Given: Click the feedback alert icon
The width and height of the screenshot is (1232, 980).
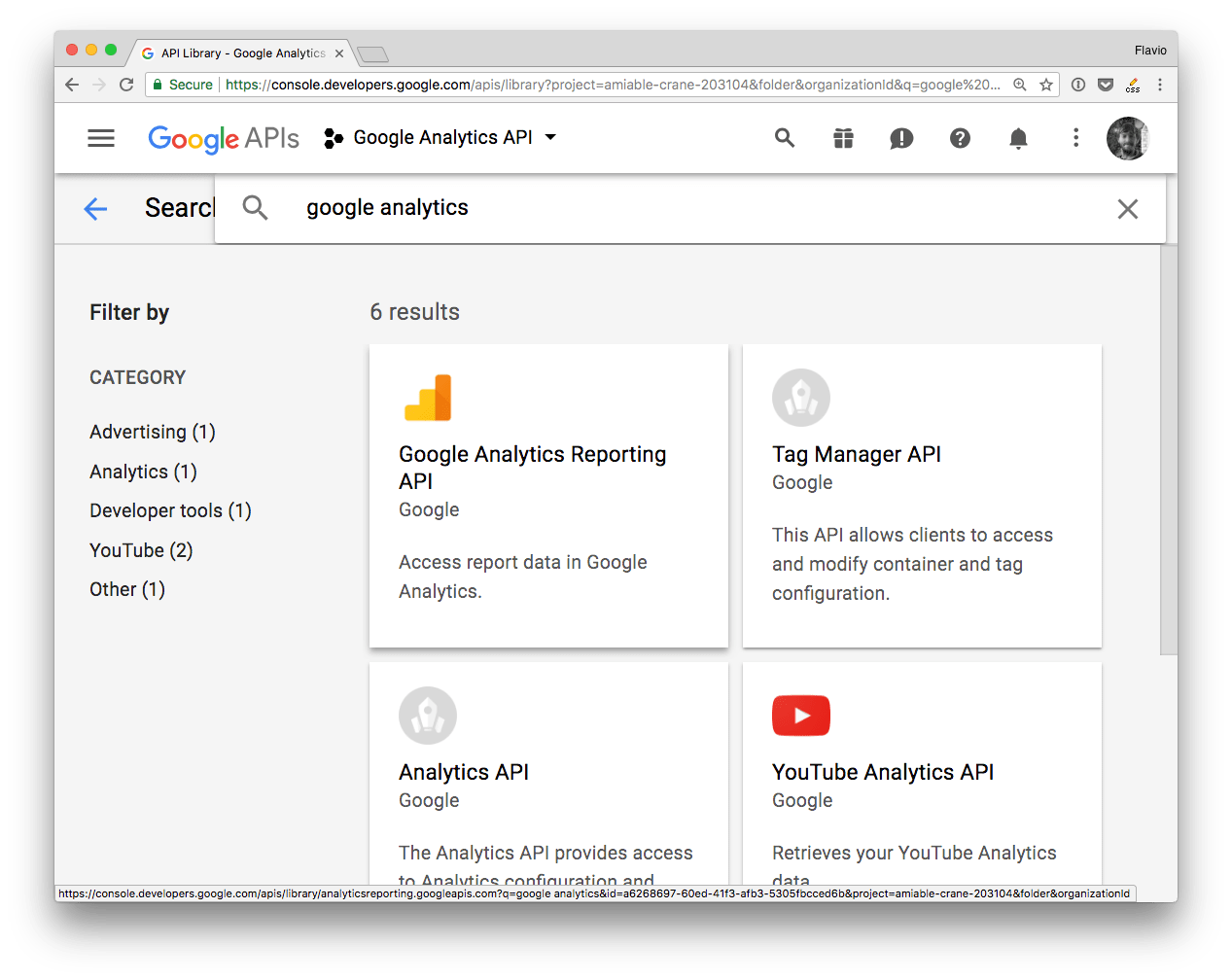Looking at the screenshot, I should point(901,138).
